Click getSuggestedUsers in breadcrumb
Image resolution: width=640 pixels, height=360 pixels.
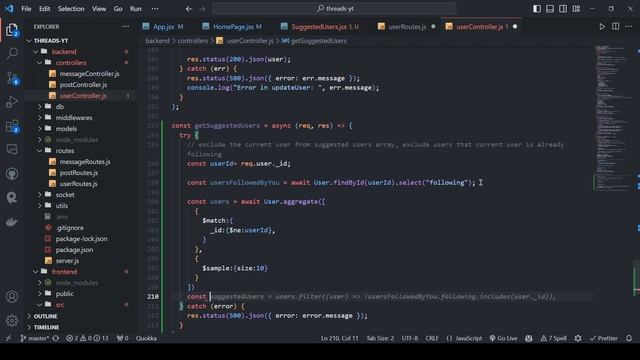click(x=318, y=41)
